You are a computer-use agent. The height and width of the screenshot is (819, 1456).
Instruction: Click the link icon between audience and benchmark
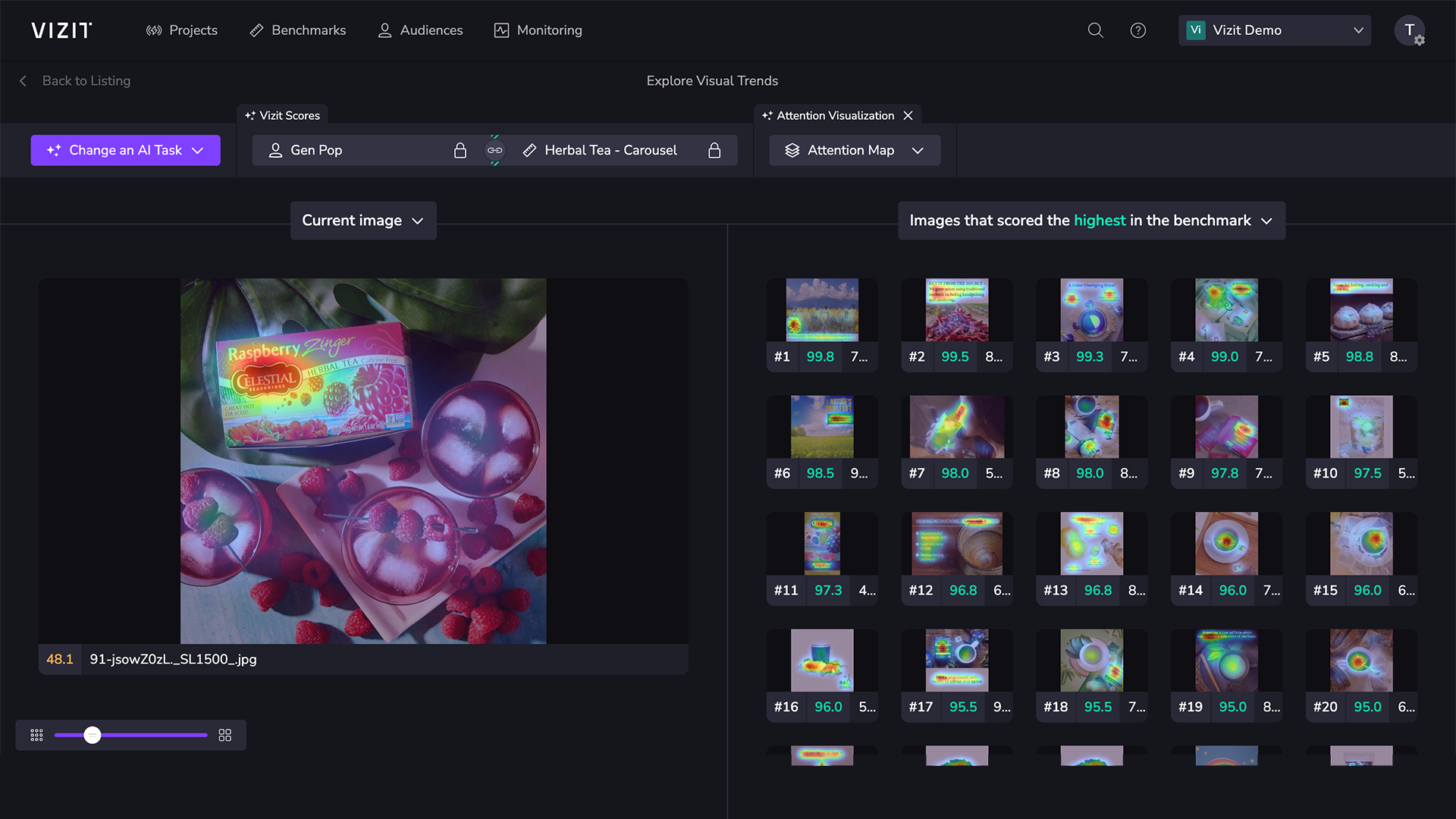(494, 150)
